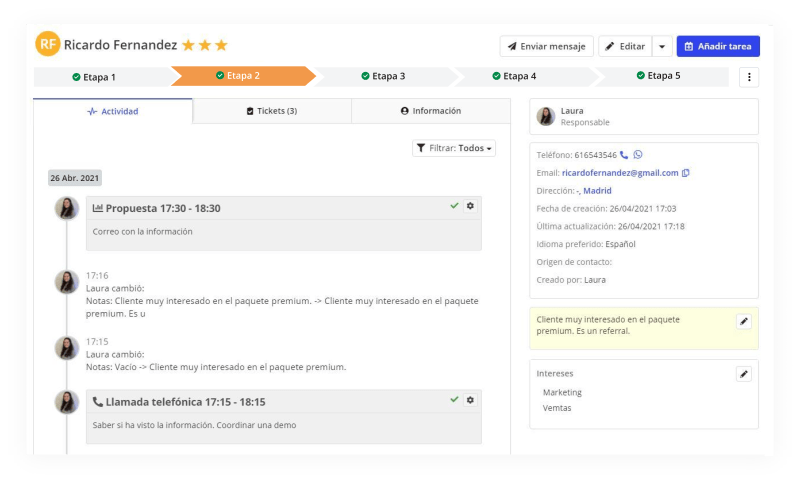The image size is (800, 485).
Task: Click the yellow note text
Action: tap(608, 325)
